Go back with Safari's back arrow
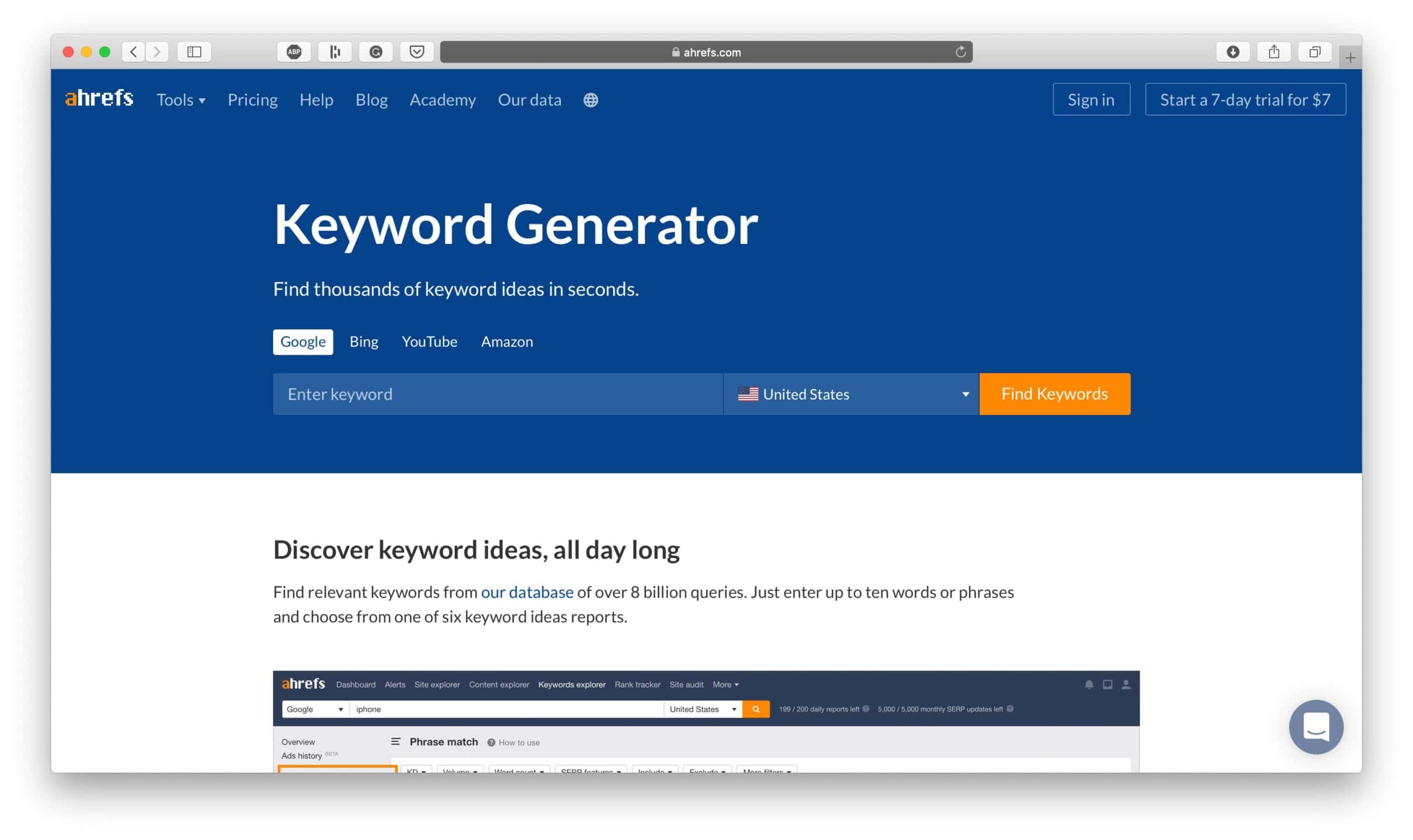Viewport: 1413px width, 840px height. tap(134, 52)
